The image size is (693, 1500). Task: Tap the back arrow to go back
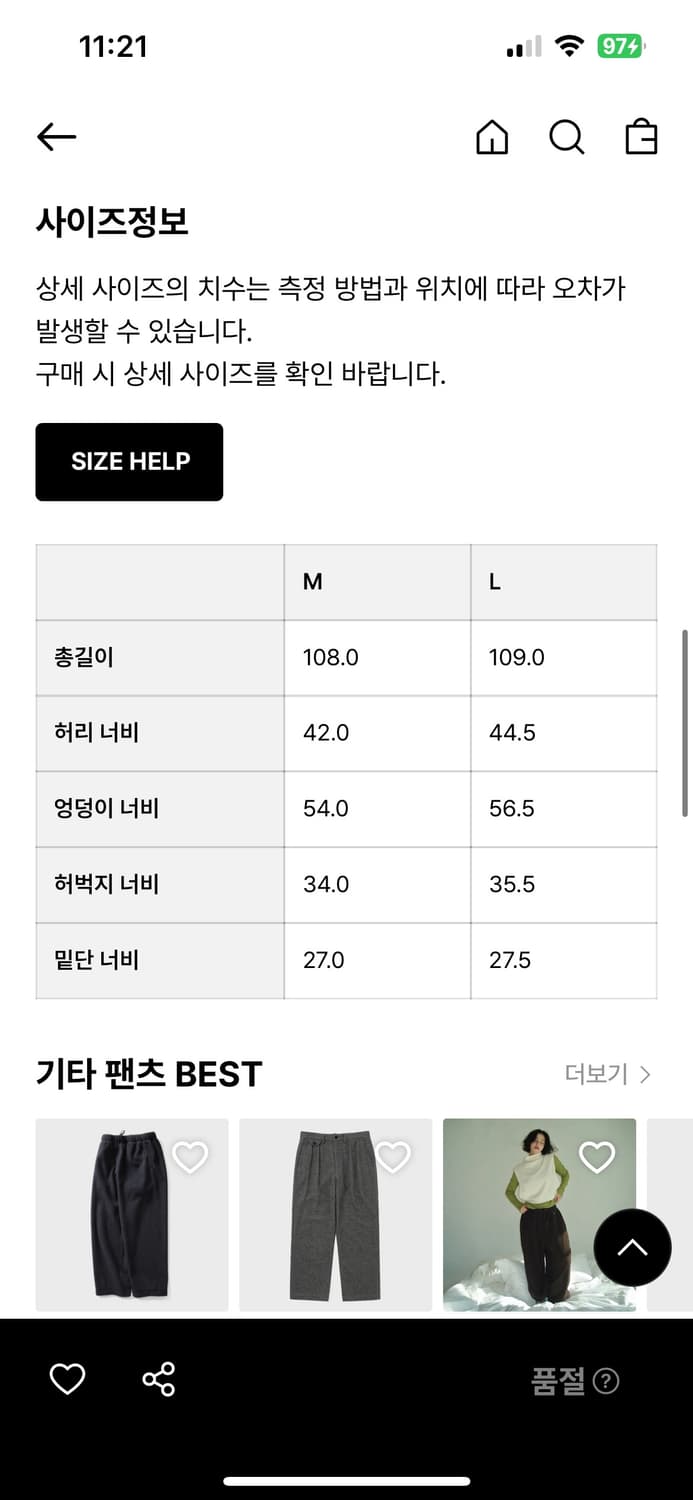point(56,137)
